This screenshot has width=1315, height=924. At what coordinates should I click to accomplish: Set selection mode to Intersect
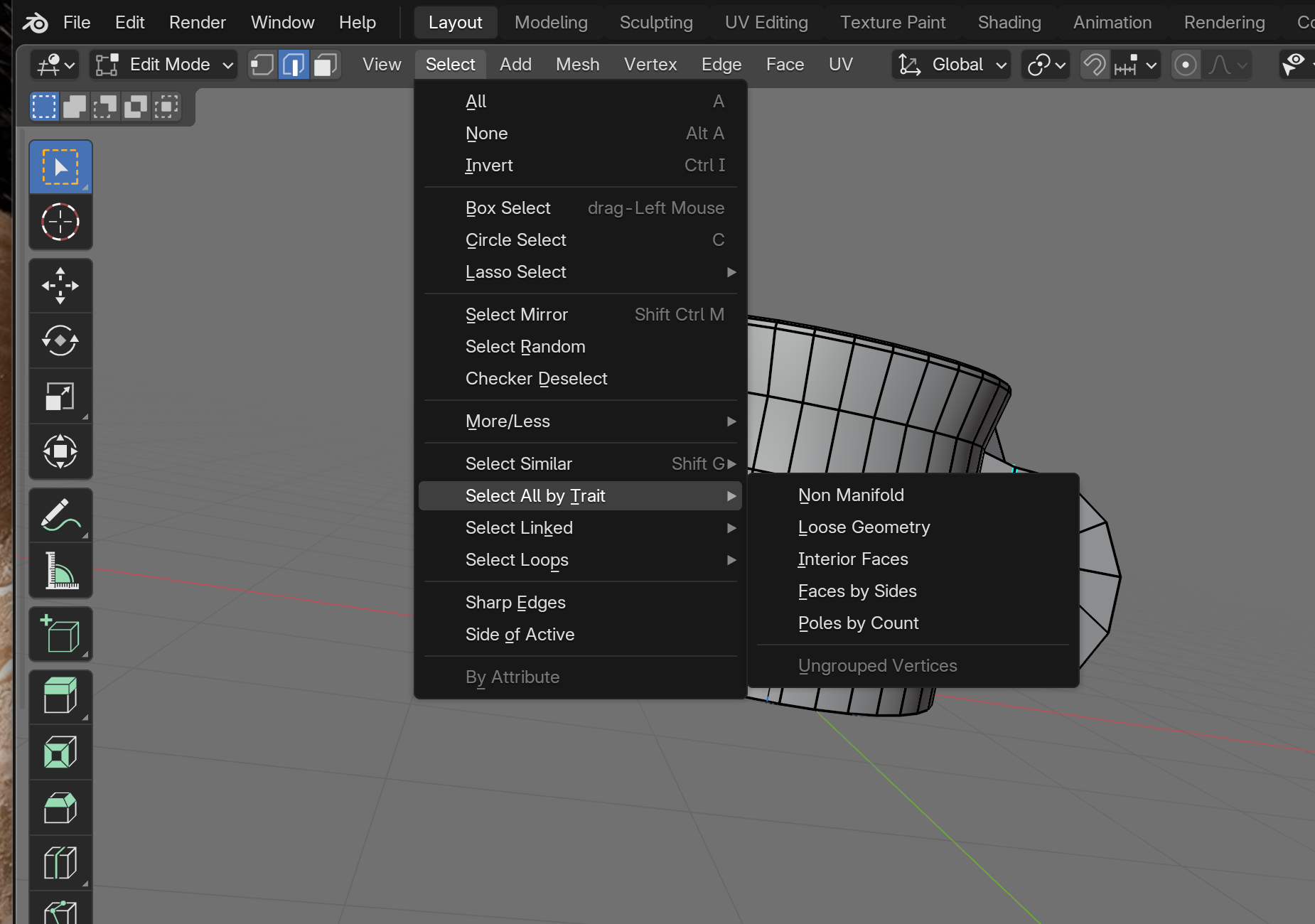point(166,107)
